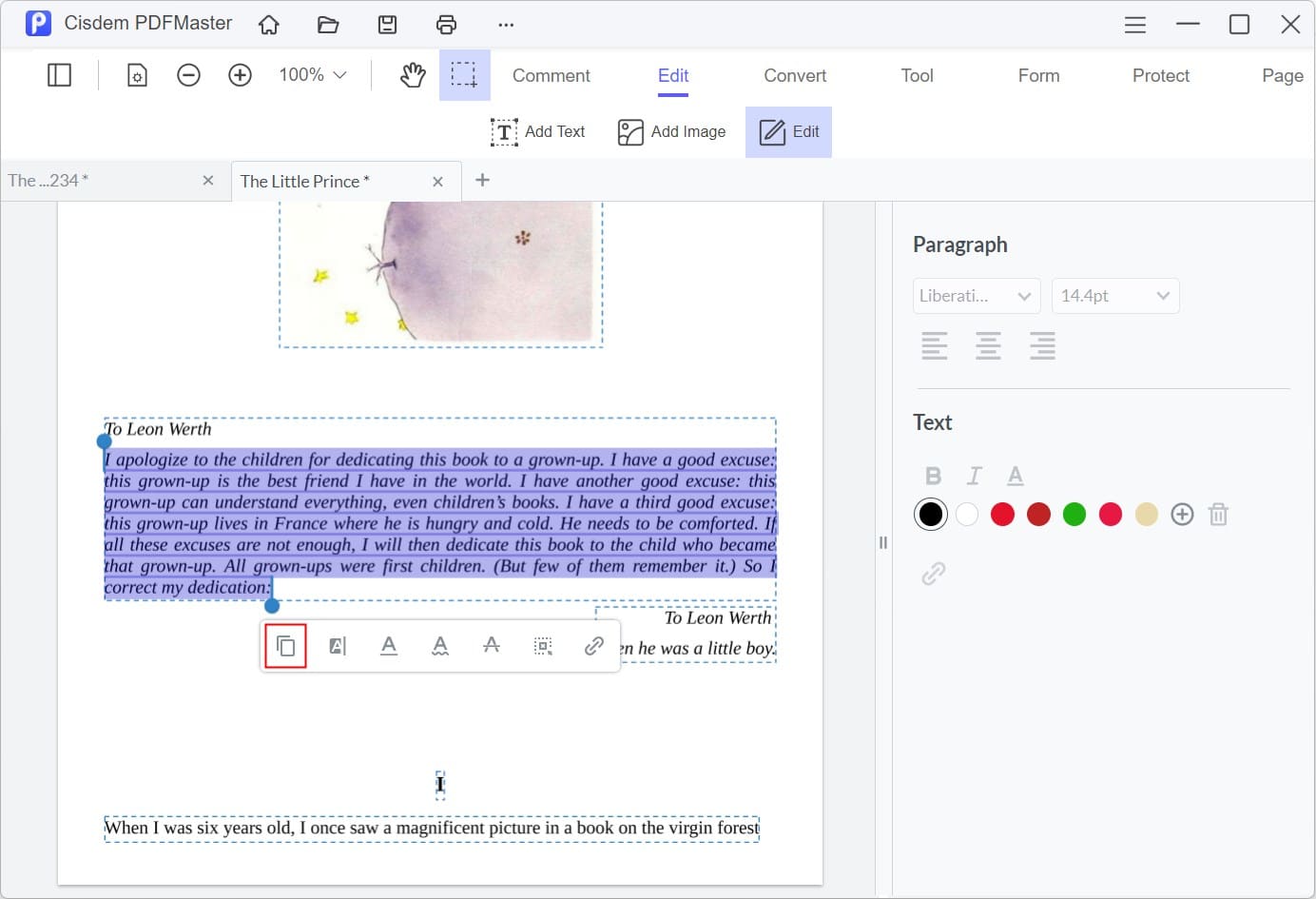
Task: Print the document with the printer icon
Action: (x=446, y=25)
